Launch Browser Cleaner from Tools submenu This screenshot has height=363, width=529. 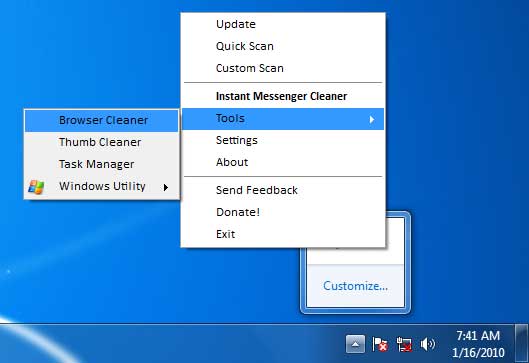point(101,120)
